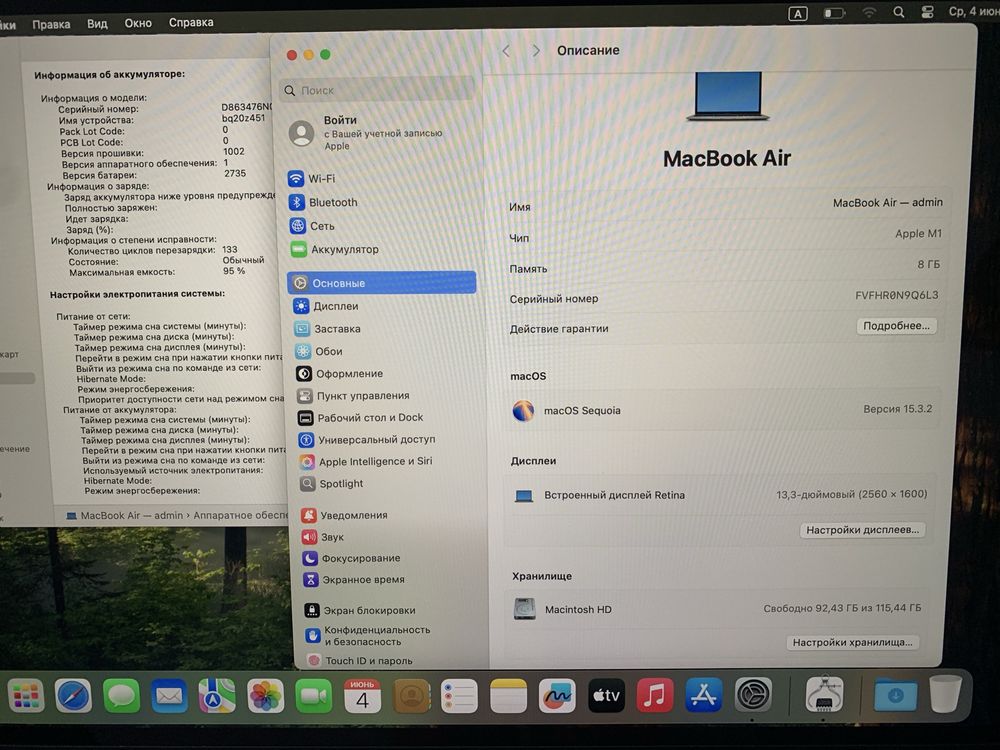This screenshot has height=750, width=1000.
Task: Open Вид menu in menu bar
Action: click(x=97, y=24)
